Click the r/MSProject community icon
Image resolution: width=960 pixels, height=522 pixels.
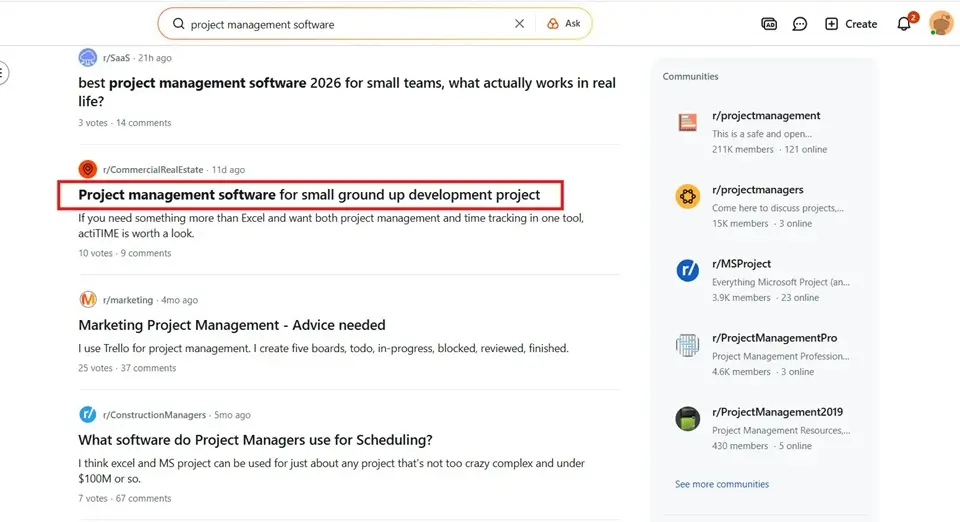click(688, 270)
